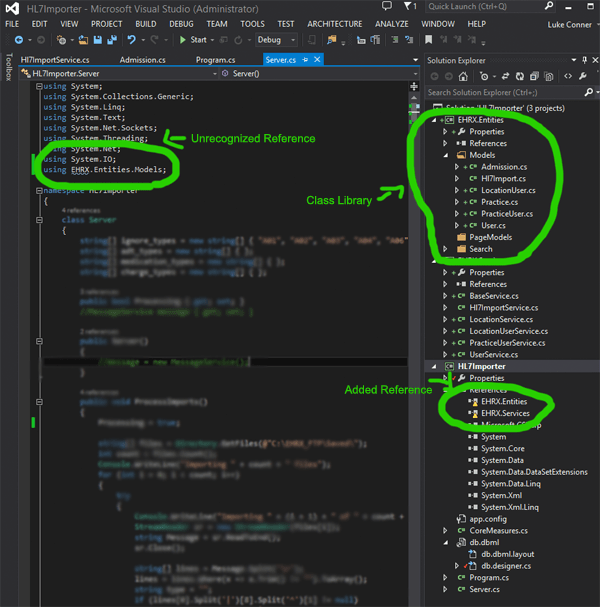Viewport: 600px width, 607px height.
Task: Click the Save All icon
Action: coord(112,40)
